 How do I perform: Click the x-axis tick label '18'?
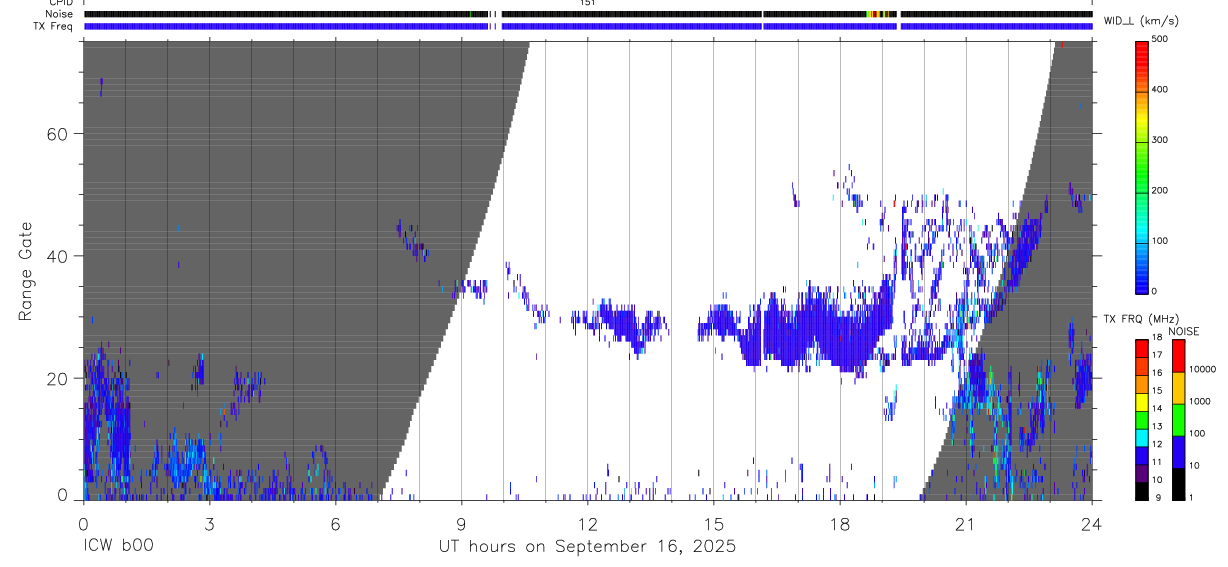[x=839, y=523]
